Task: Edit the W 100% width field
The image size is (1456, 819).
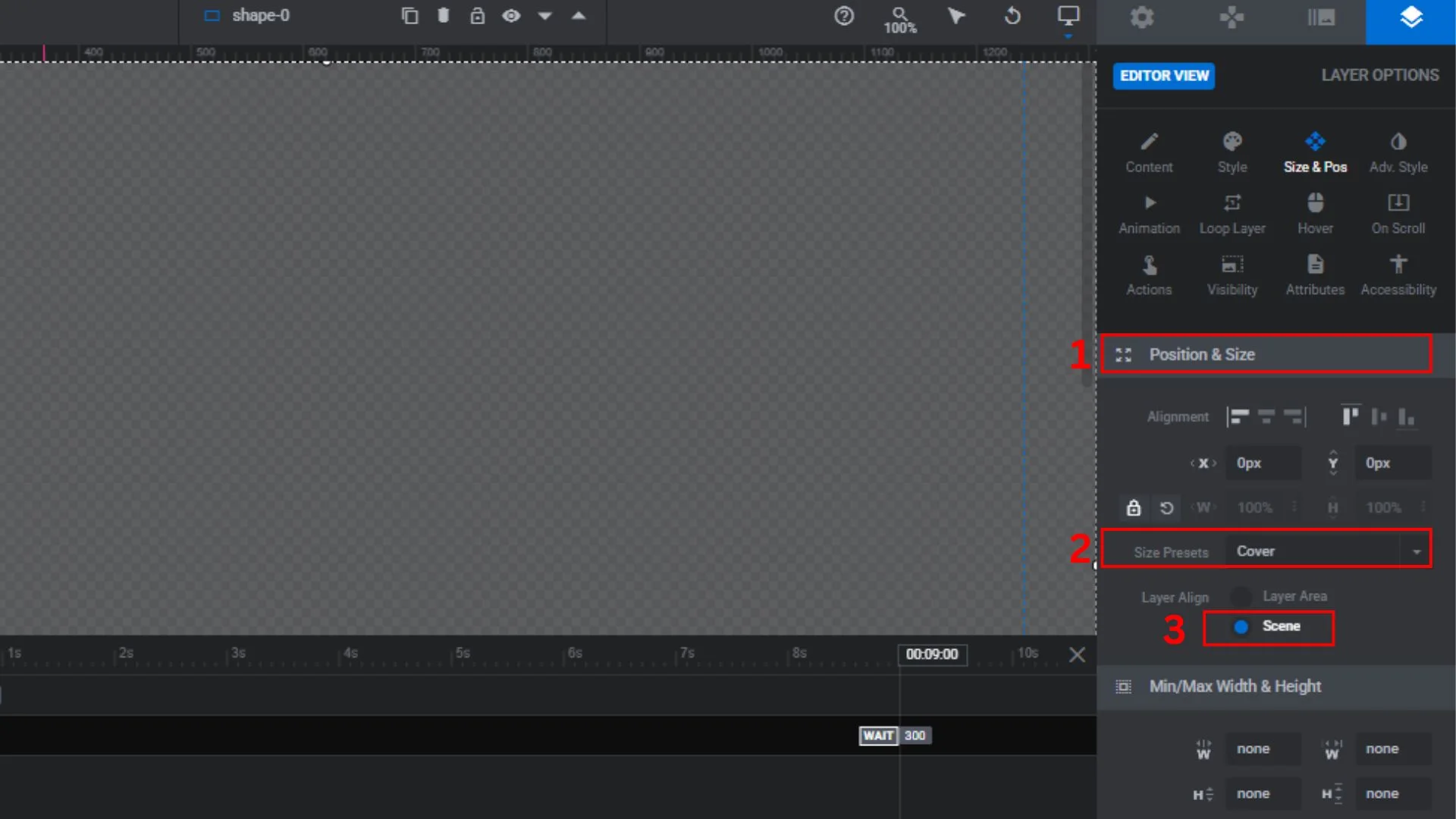Action: (x=1264, y=507)
